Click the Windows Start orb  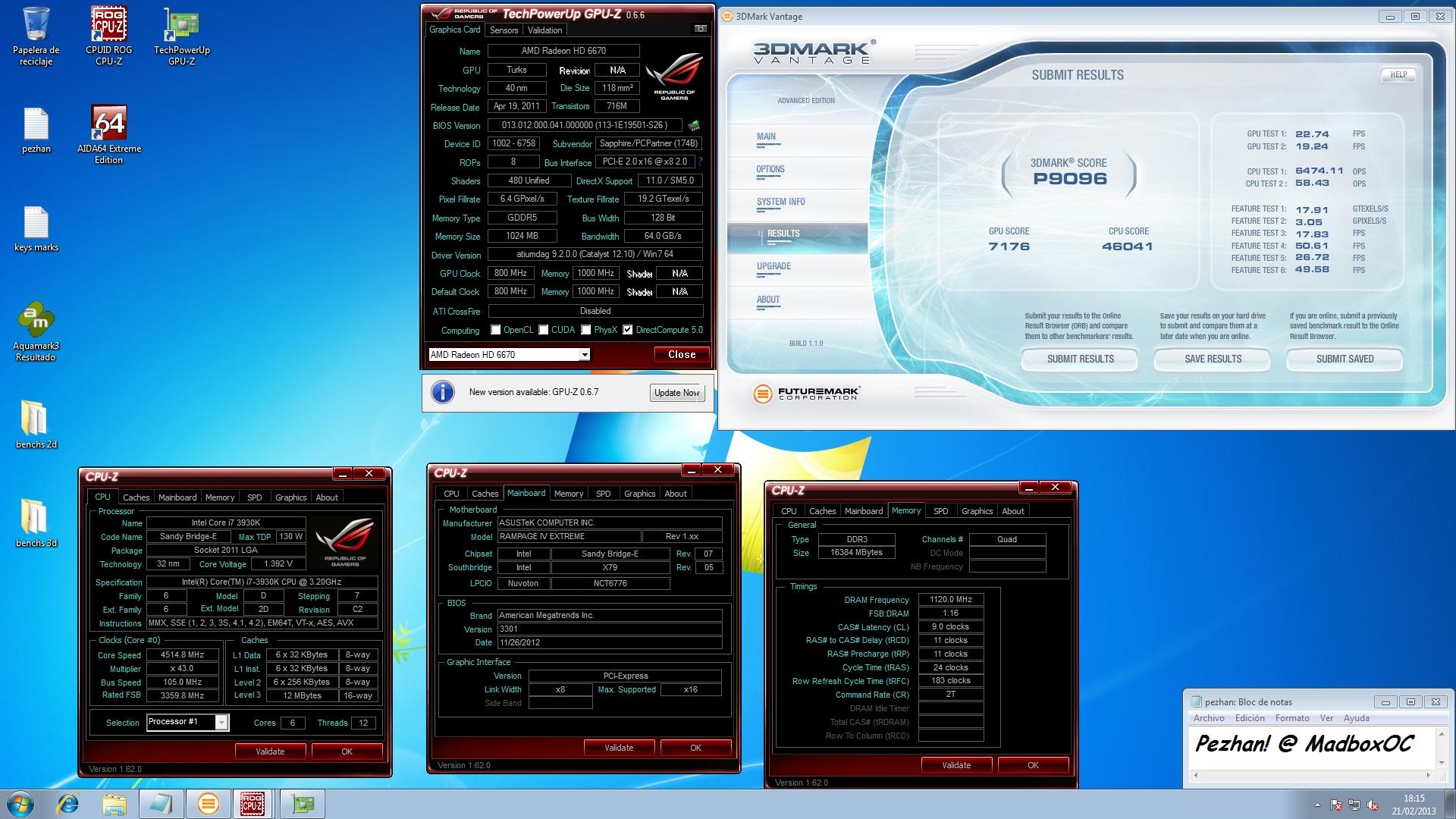point(20,804)
